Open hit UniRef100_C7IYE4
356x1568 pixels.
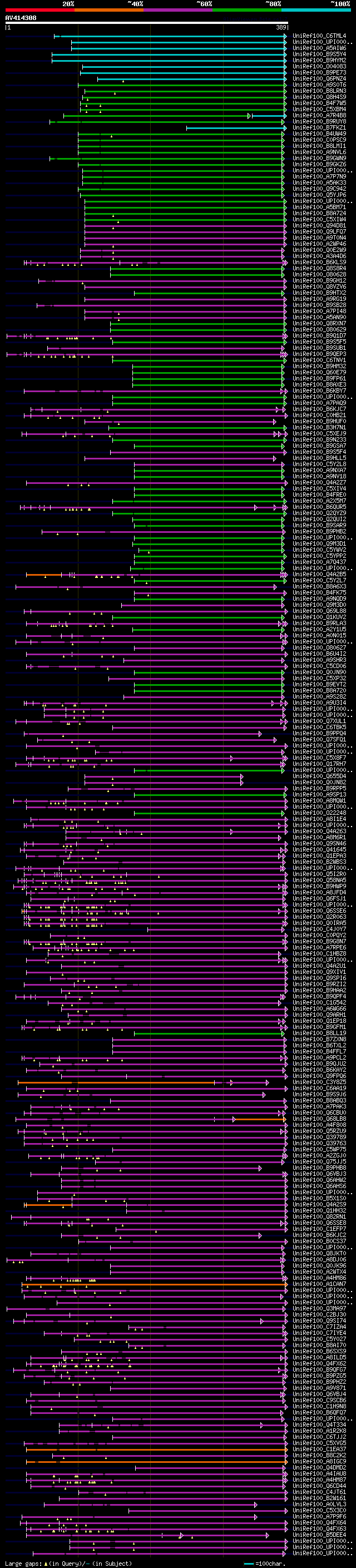pos(319,1333)
